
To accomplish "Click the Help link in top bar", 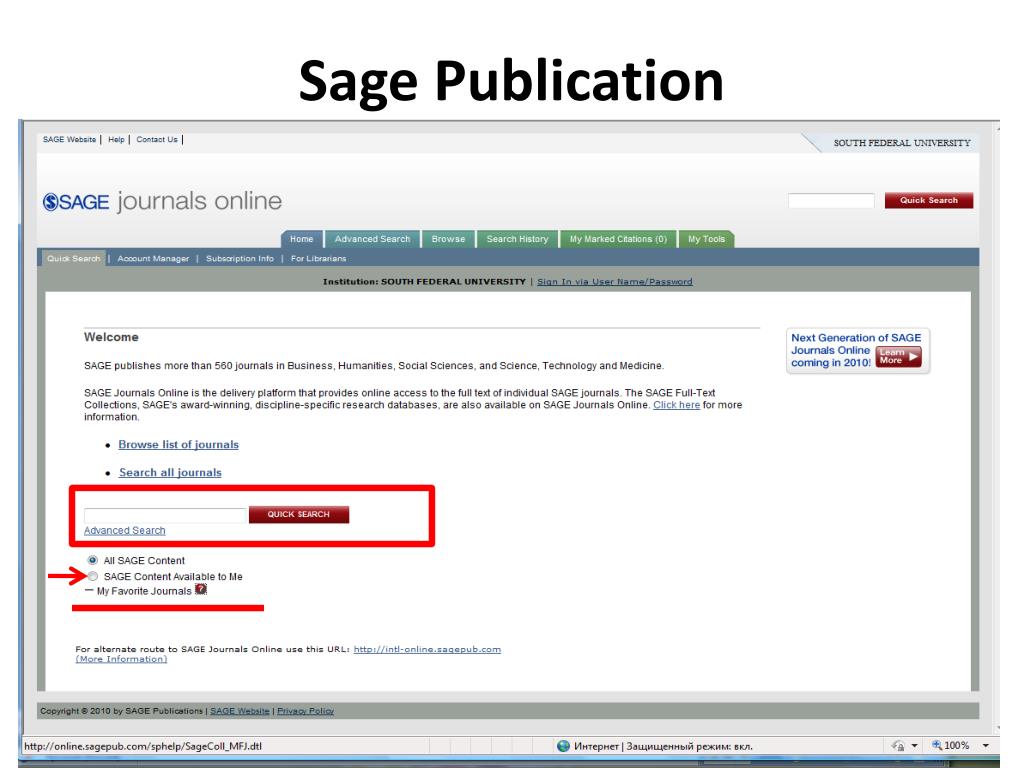I will [x=116, y=140].
